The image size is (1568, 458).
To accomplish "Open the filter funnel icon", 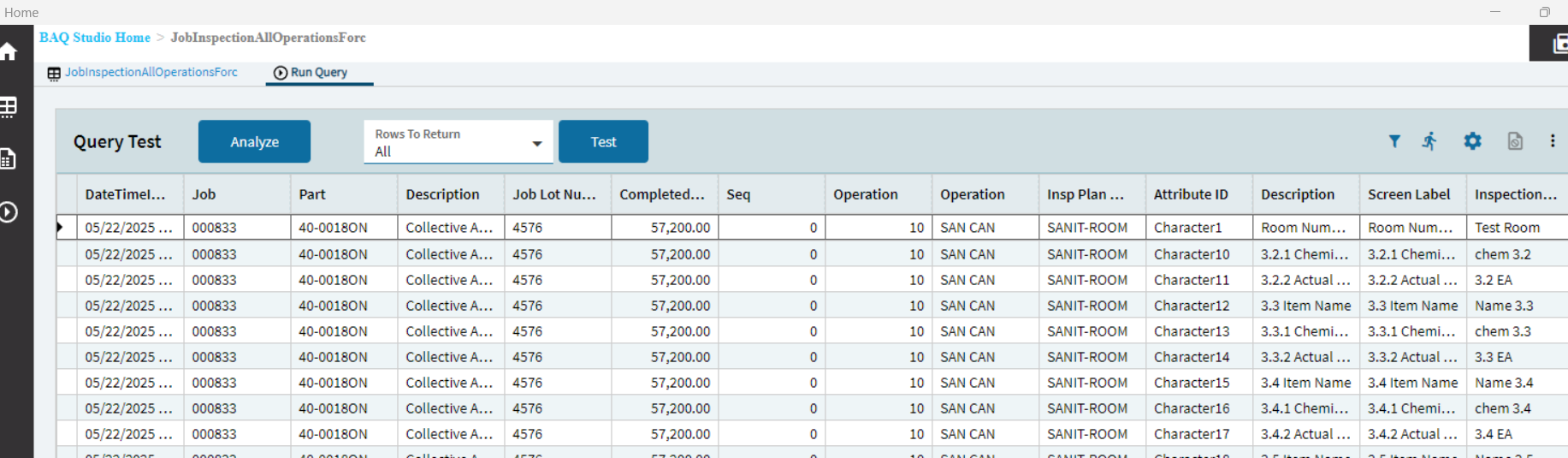I will 1394,141.
